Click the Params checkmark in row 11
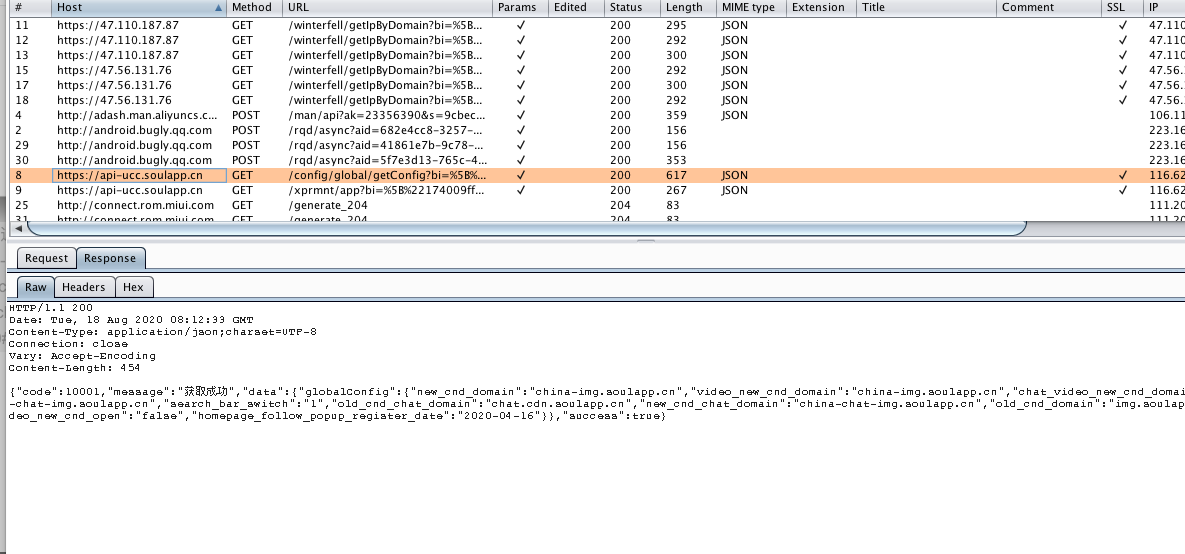 (x=521, y=25)
